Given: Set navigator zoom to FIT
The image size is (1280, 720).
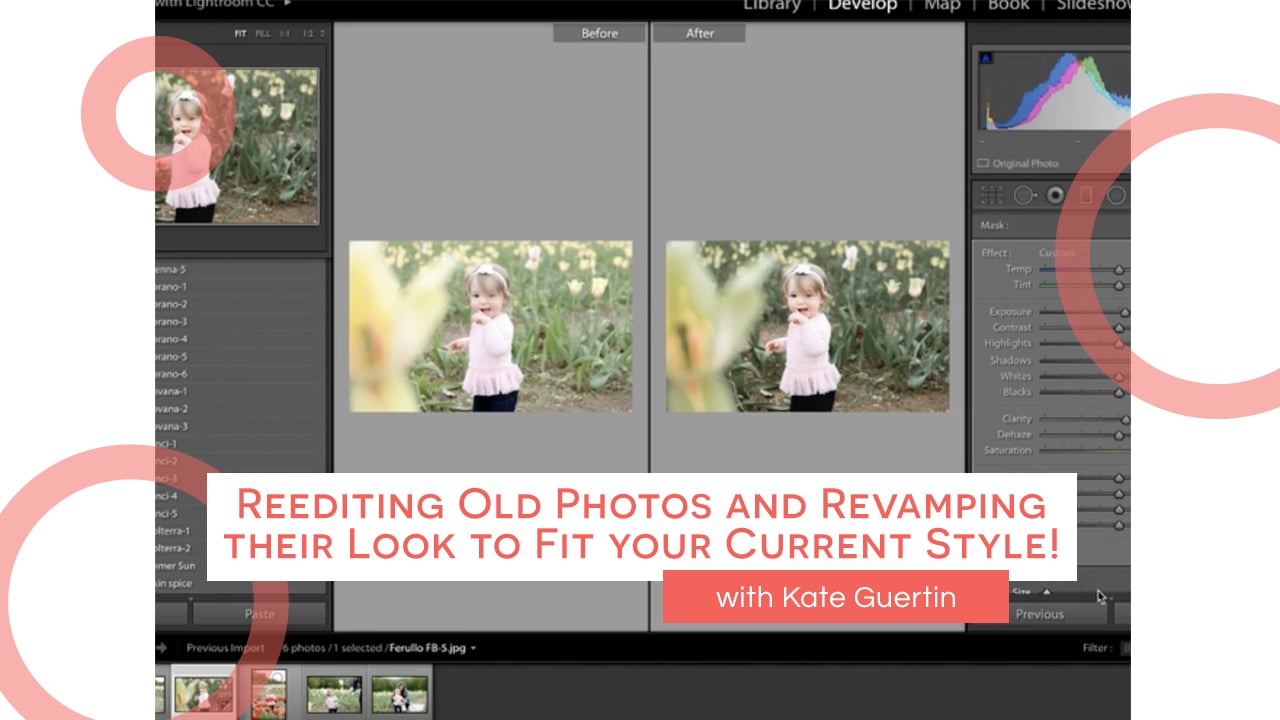Looking at the screenshot, I should [240, 33].
